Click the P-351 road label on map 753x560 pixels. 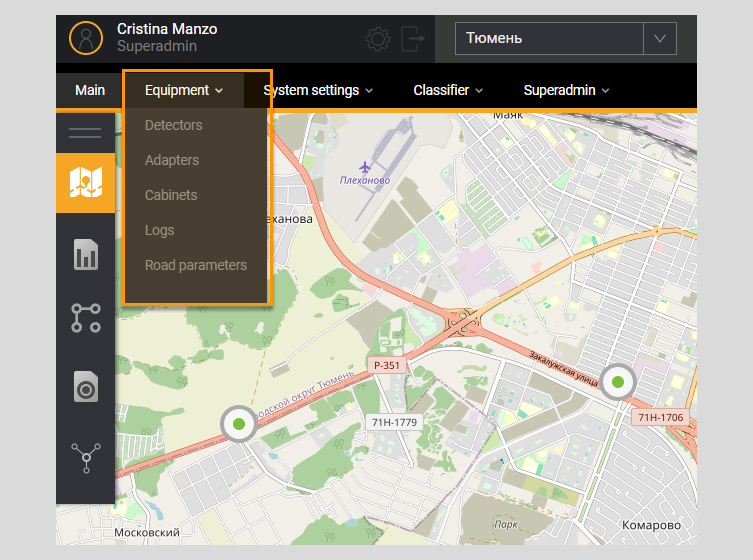coord(387,365)
